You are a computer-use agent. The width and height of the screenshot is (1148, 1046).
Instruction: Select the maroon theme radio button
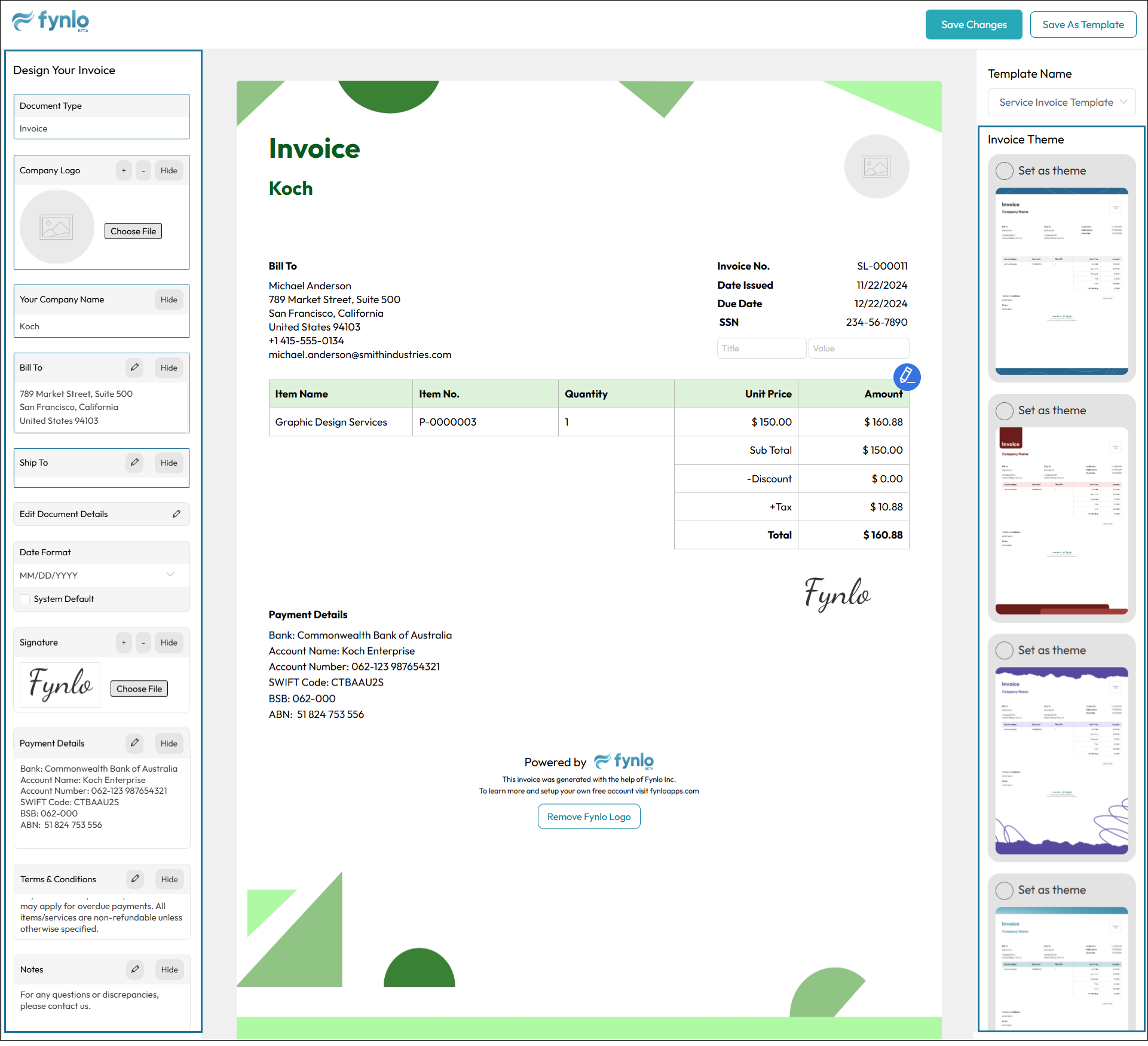click(x=1005, y=411)
